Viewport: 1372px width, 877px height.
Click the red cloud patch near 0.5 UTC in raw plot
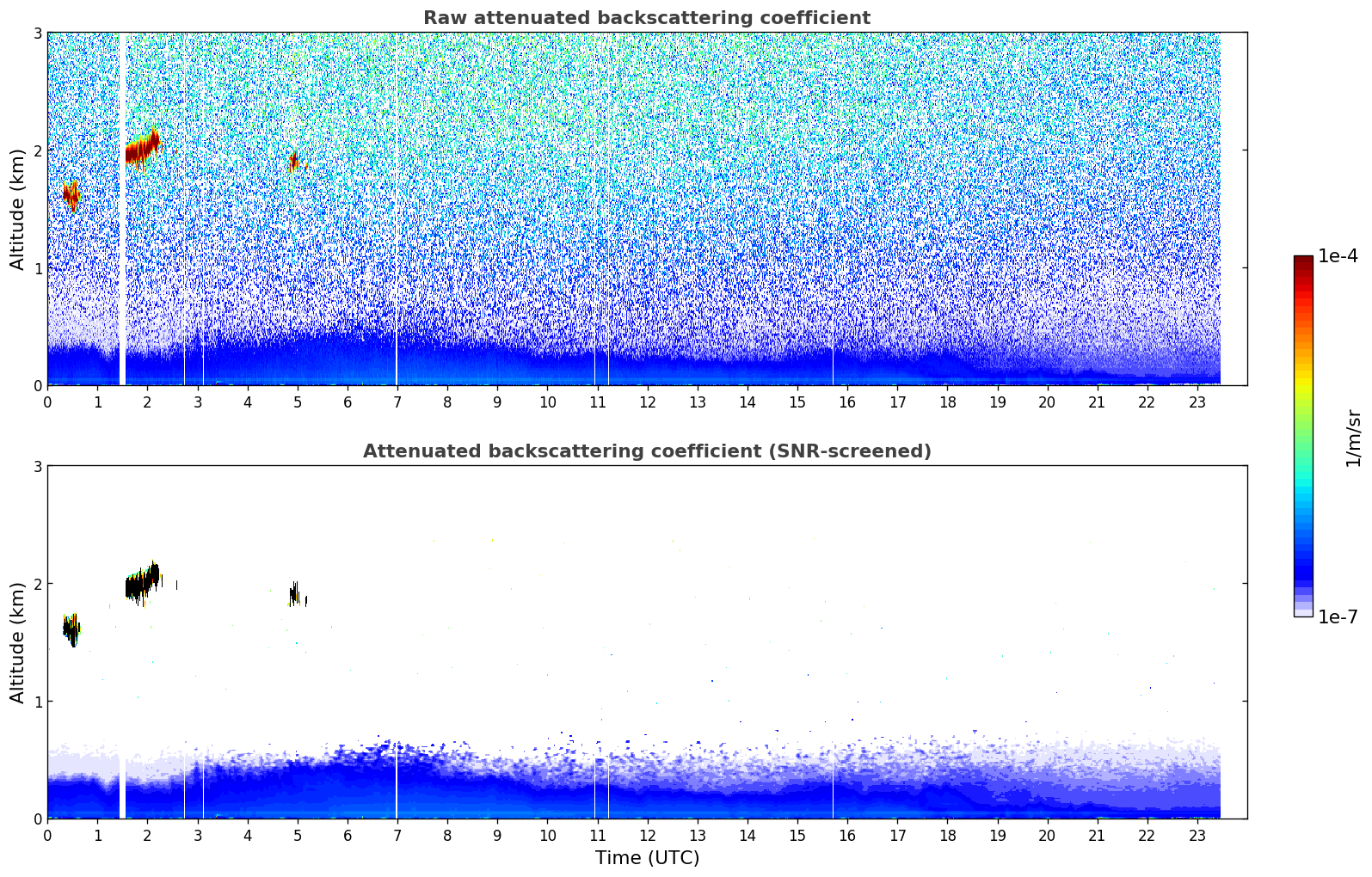coord(71,196)
